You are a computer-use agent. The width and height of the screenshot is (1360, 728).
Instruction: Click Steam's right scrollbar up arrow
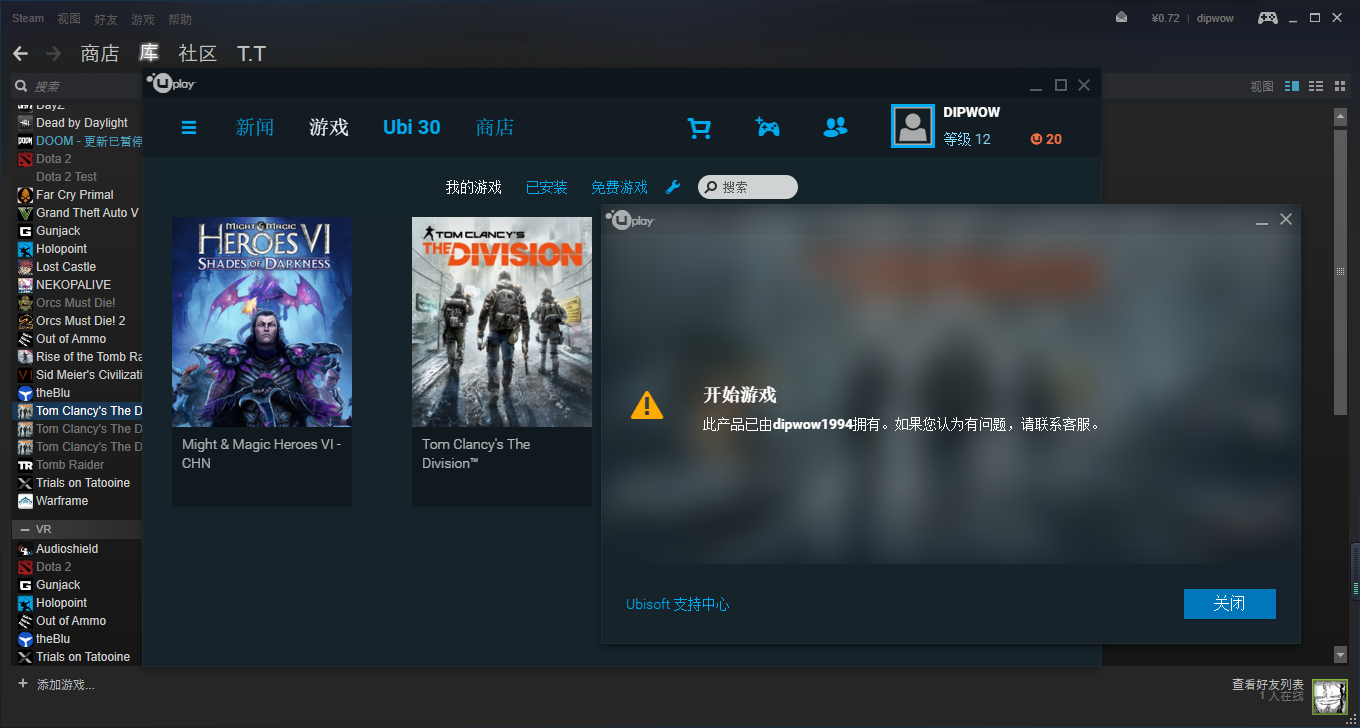[x=1341, y=115]
